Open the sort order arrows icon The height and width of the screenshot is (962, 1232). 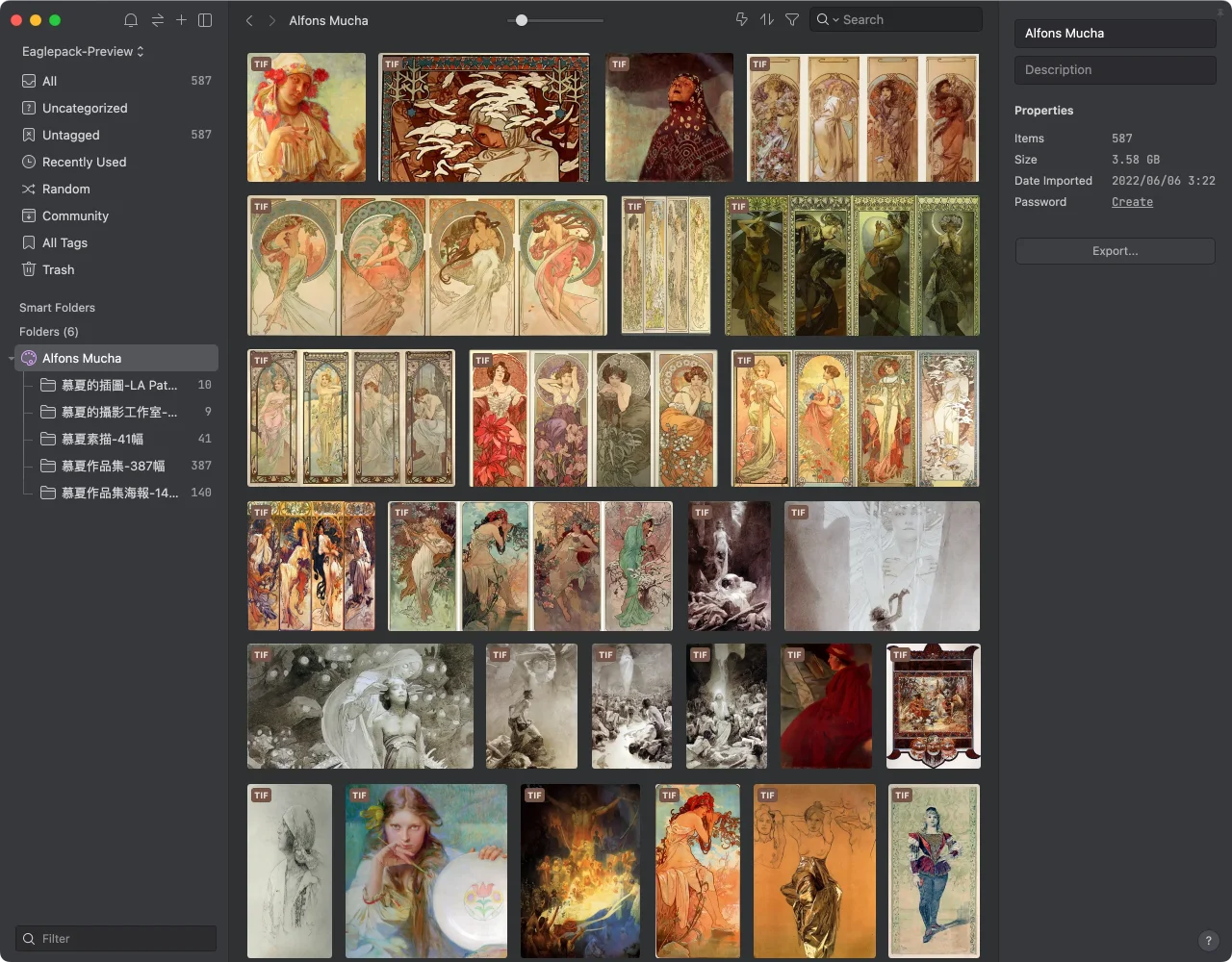(767, 19)
